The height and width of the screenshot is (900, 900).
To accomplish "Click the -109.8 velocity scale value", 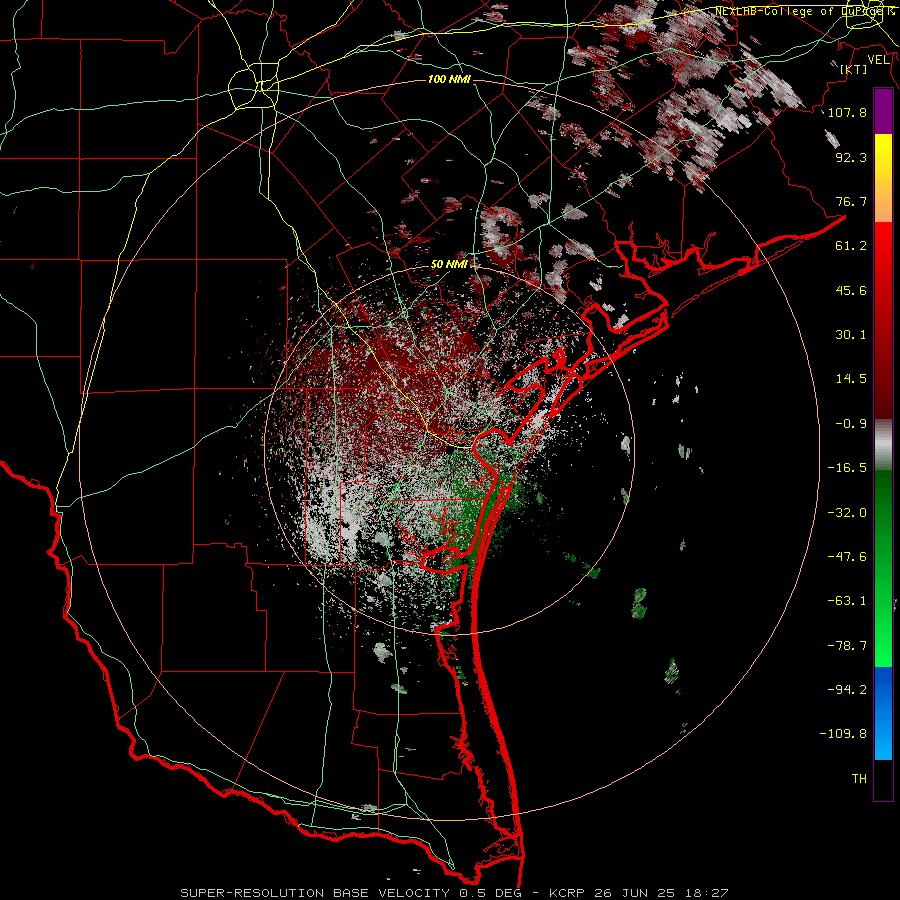I will coord(843,734).
